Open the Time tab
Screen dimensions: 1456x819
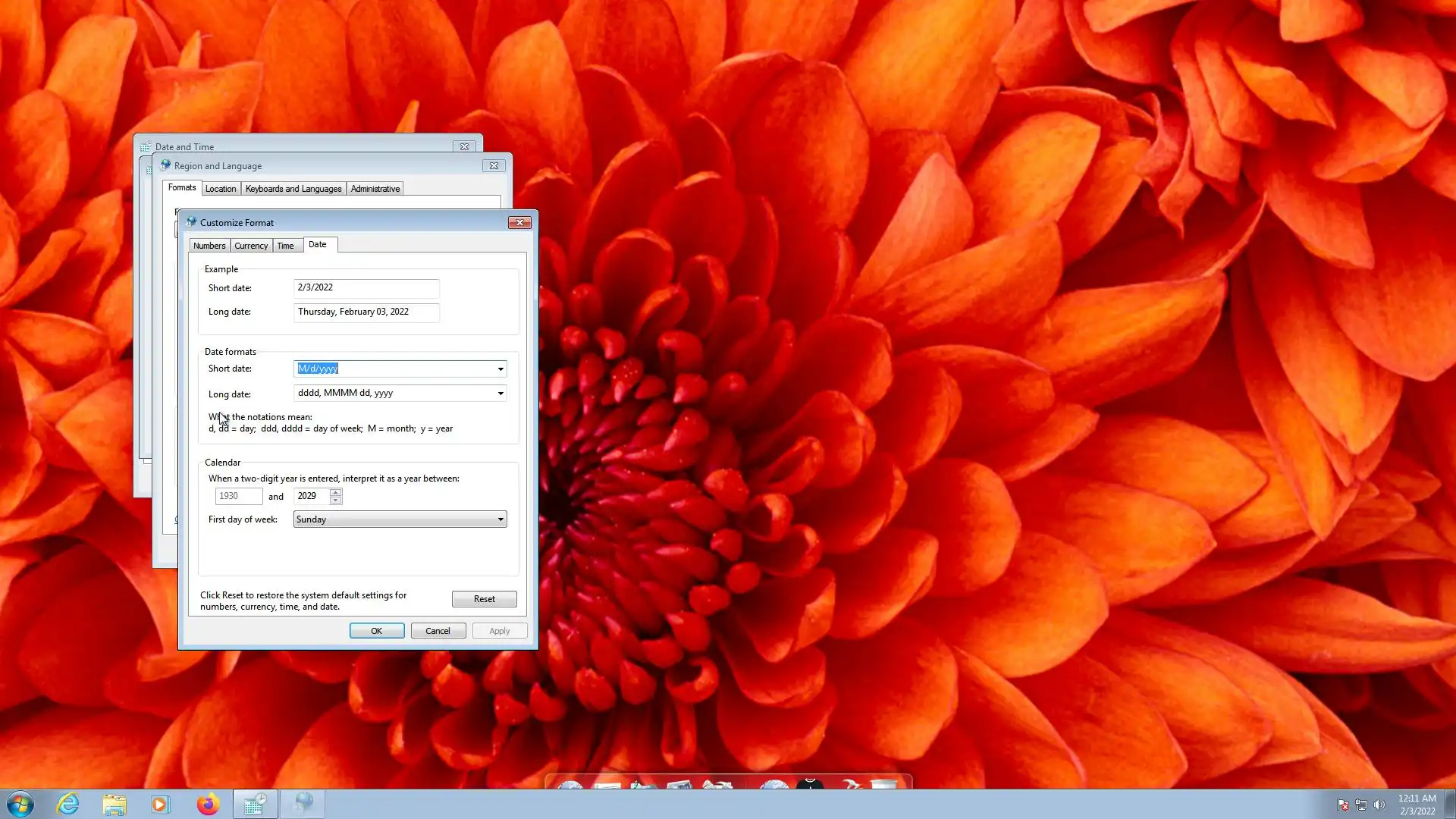tap(285, 246)
